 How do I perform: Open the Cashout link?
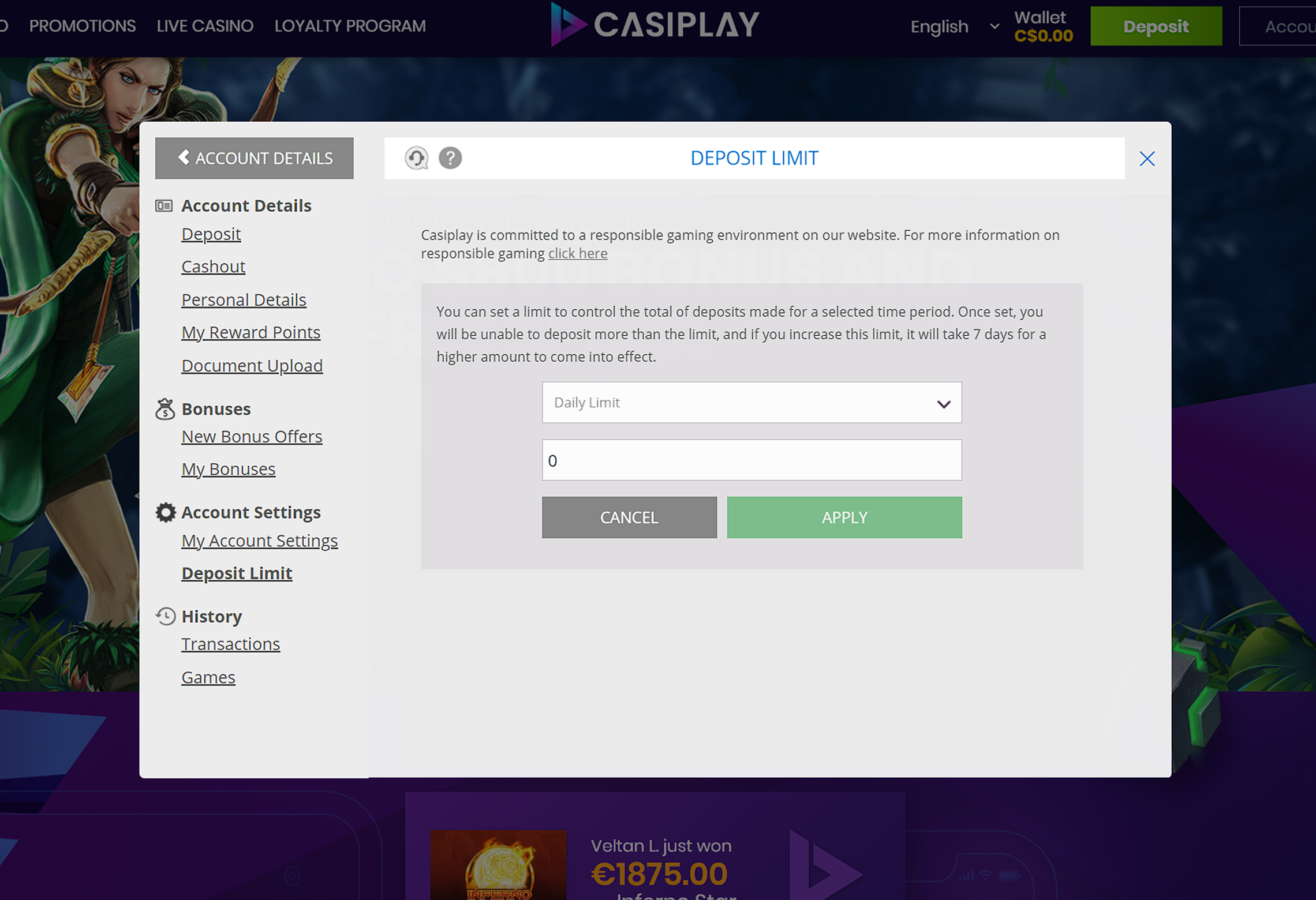click(214, 267)
